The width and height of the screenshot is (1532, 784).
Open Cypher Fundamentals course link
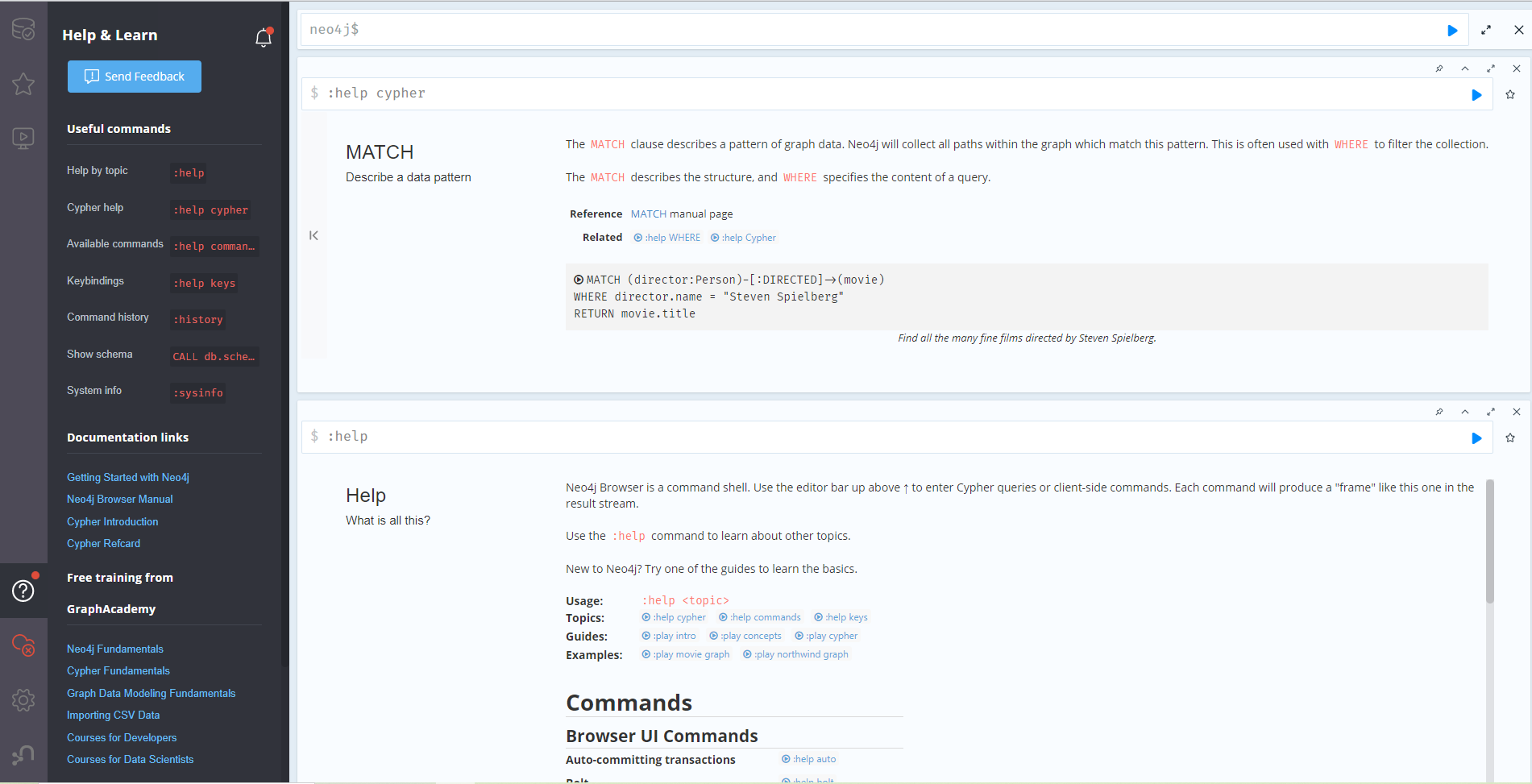[118, 670]
